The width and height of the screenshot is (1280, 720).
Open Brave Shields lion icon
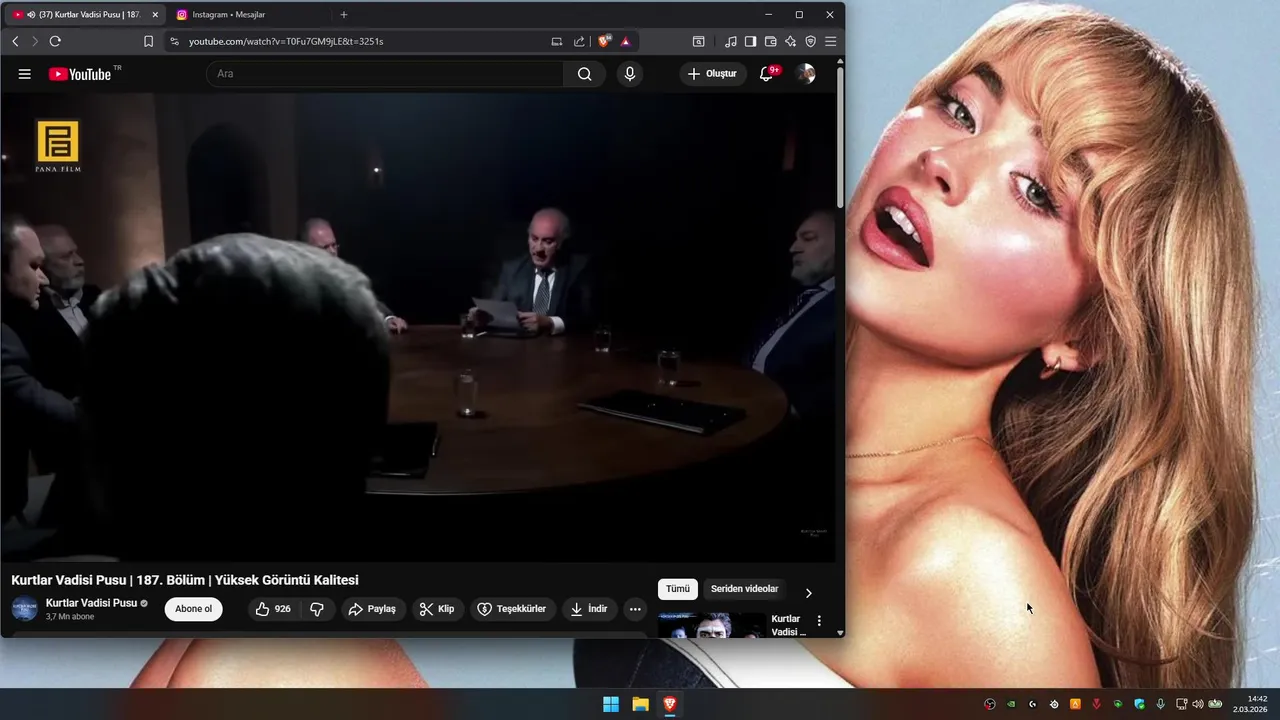pos(604,41)
